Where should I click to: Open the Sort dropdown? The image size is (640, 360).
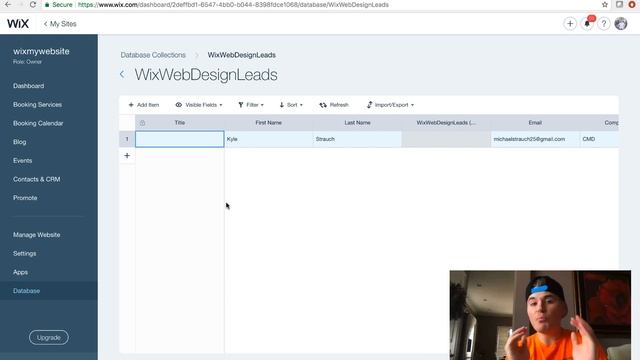coord(291,105)
